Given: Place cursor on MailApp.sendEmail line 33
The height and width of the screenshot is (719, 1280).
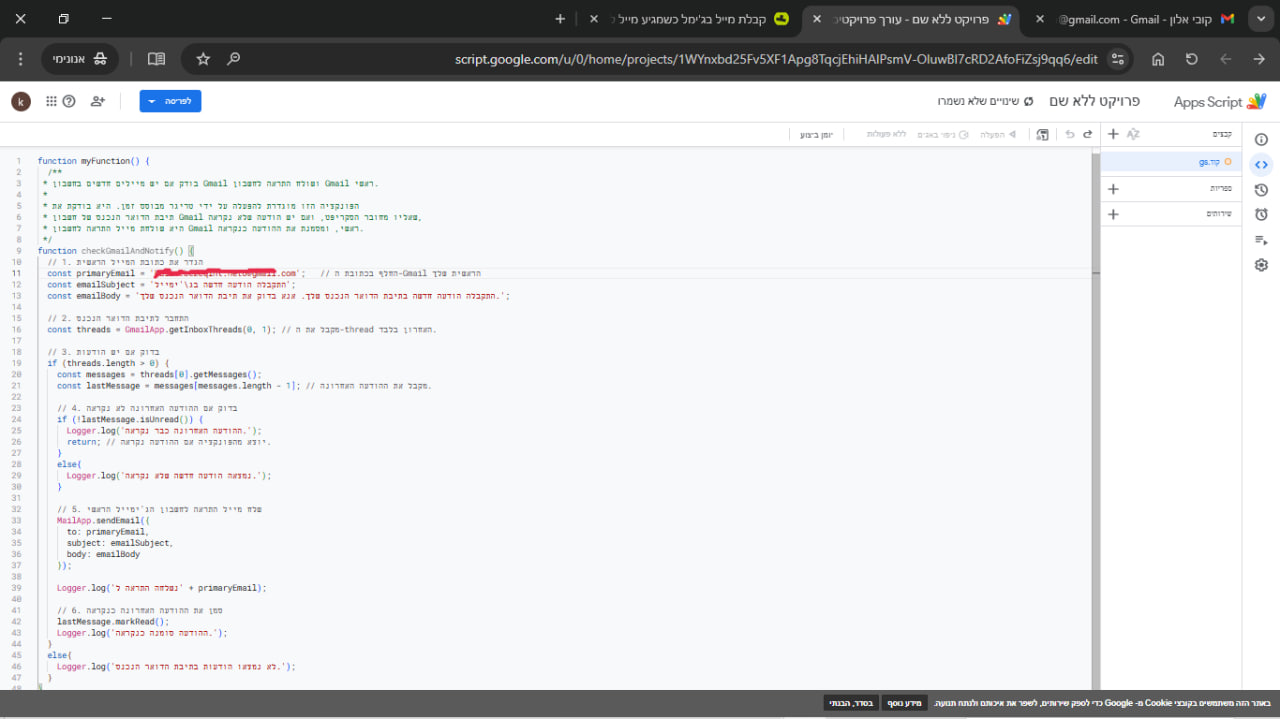Looking at the screenshot, I should pos(103,520).
